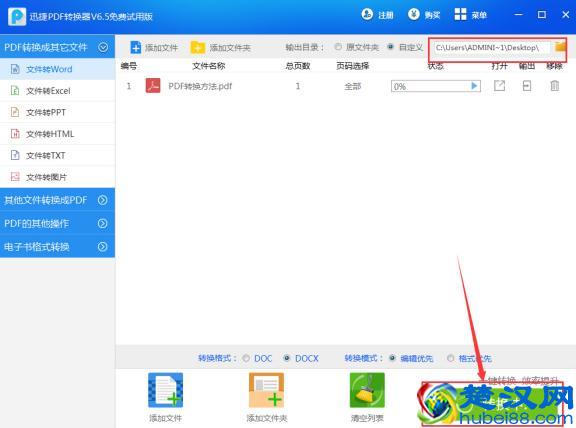This screenshot has height=428, width=576.
Task: Click the Excel icon beside 文件转Excel
Action: [x=15, y=90]
